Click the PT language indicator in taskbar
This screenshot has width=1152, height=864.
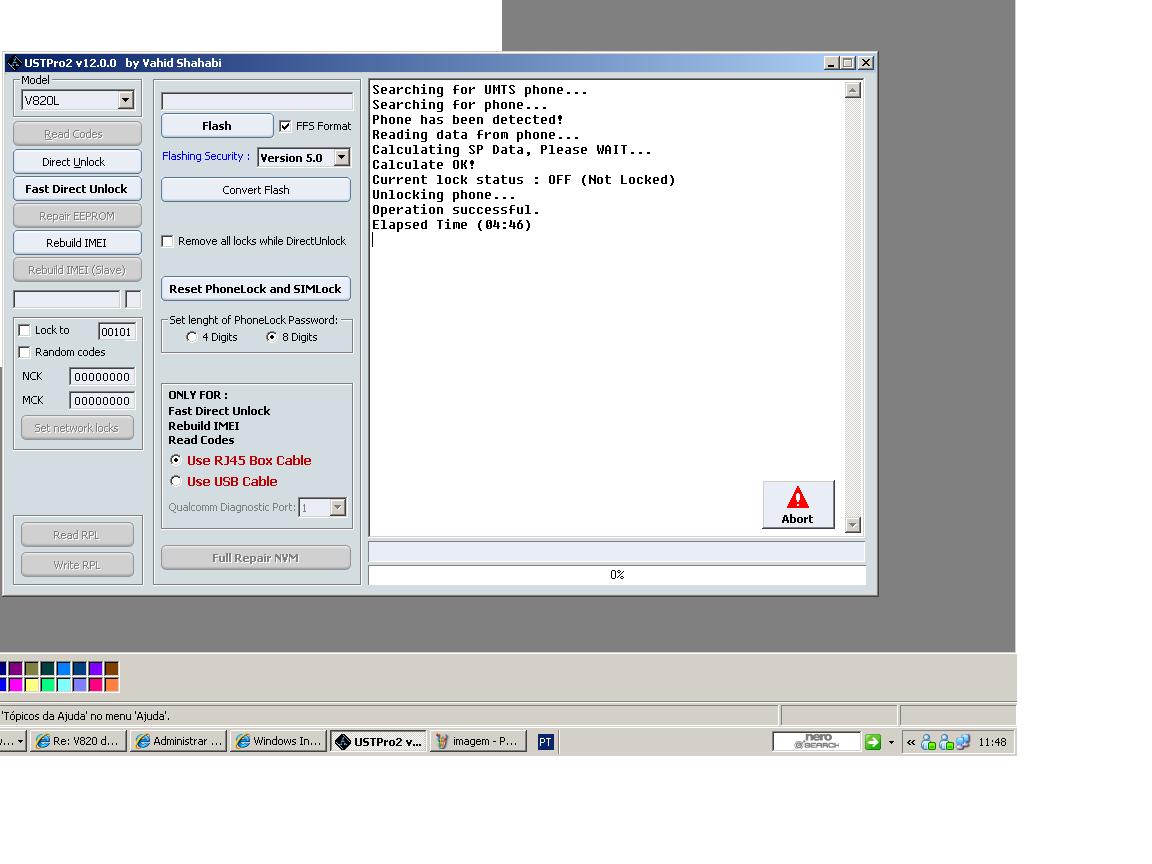click(x=545, y=742)
